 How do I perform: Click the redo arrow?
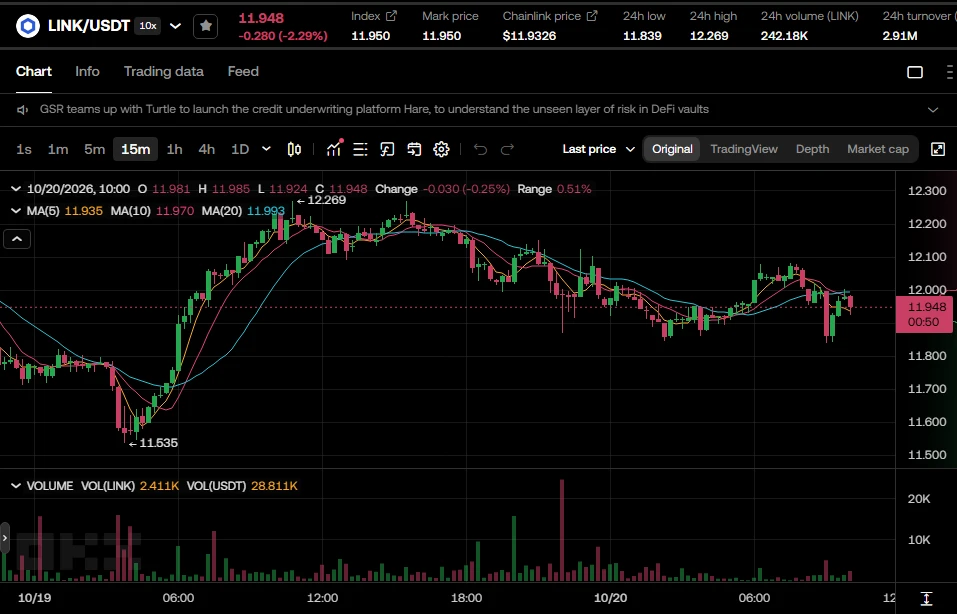coord(507,149)
